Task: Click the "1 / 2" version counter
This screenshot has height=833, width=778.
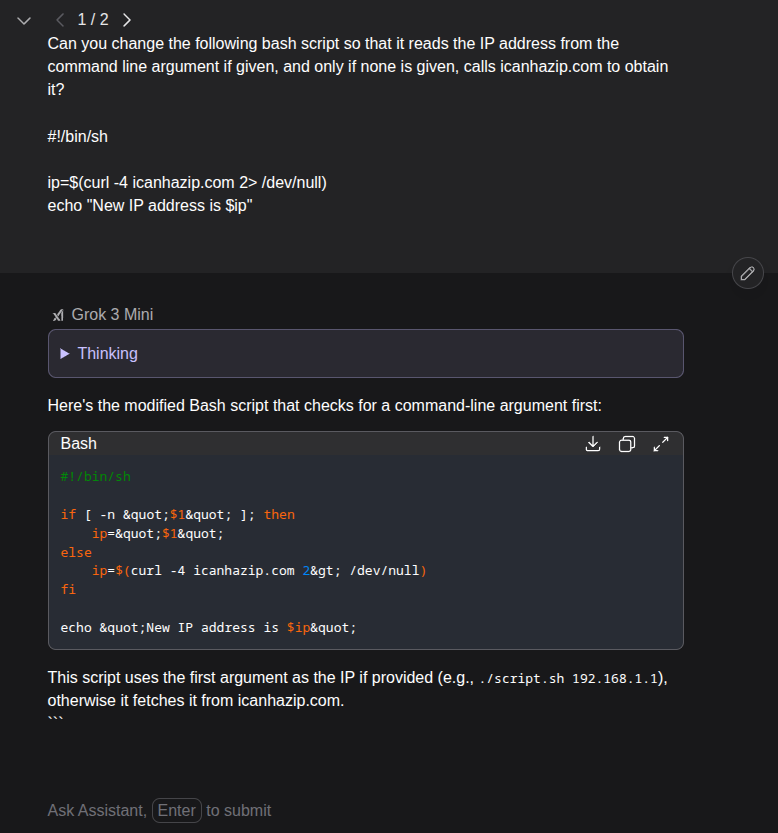Action: [93, 20]
